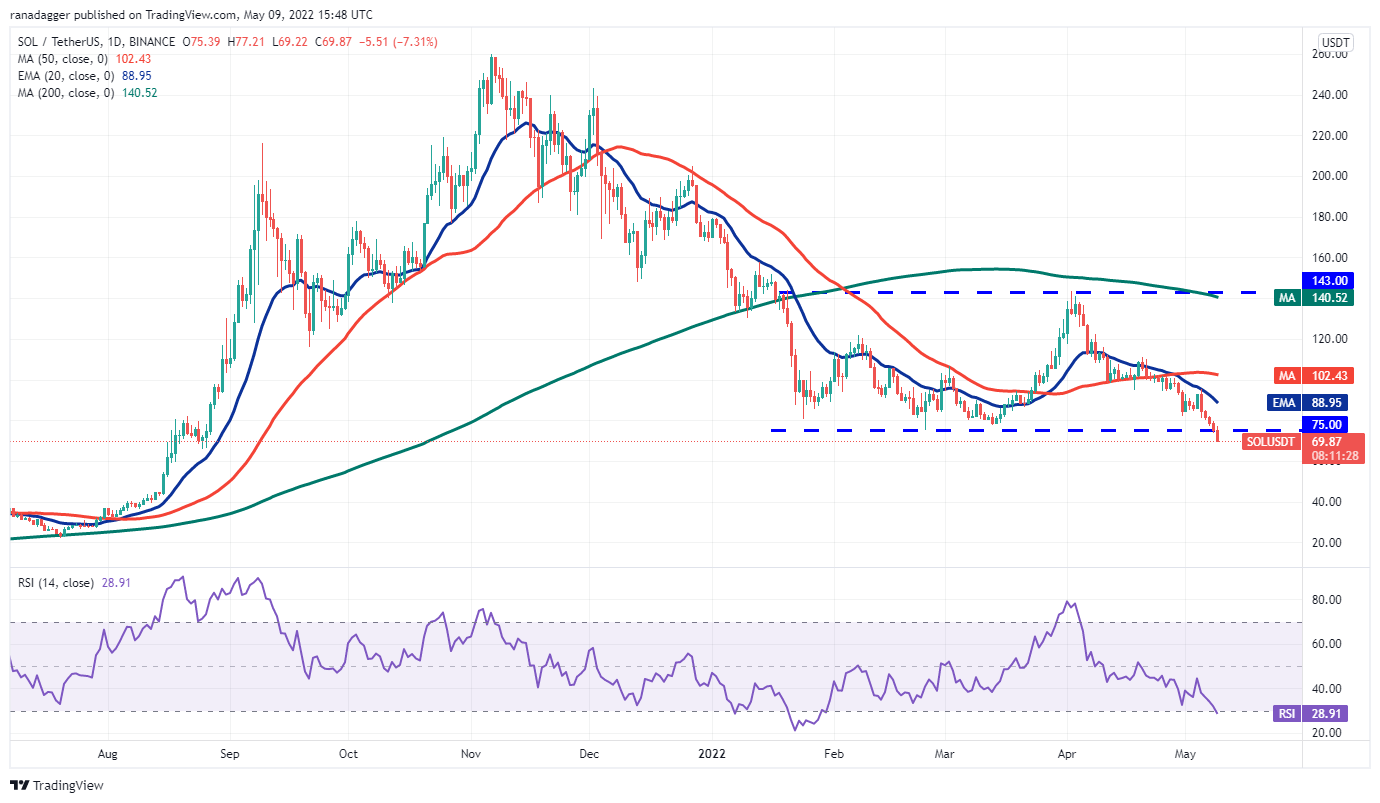The height and width of the screenshot is (803, 1380).
Task: Click the green 200-day moving average line
Action: (600, 350)
